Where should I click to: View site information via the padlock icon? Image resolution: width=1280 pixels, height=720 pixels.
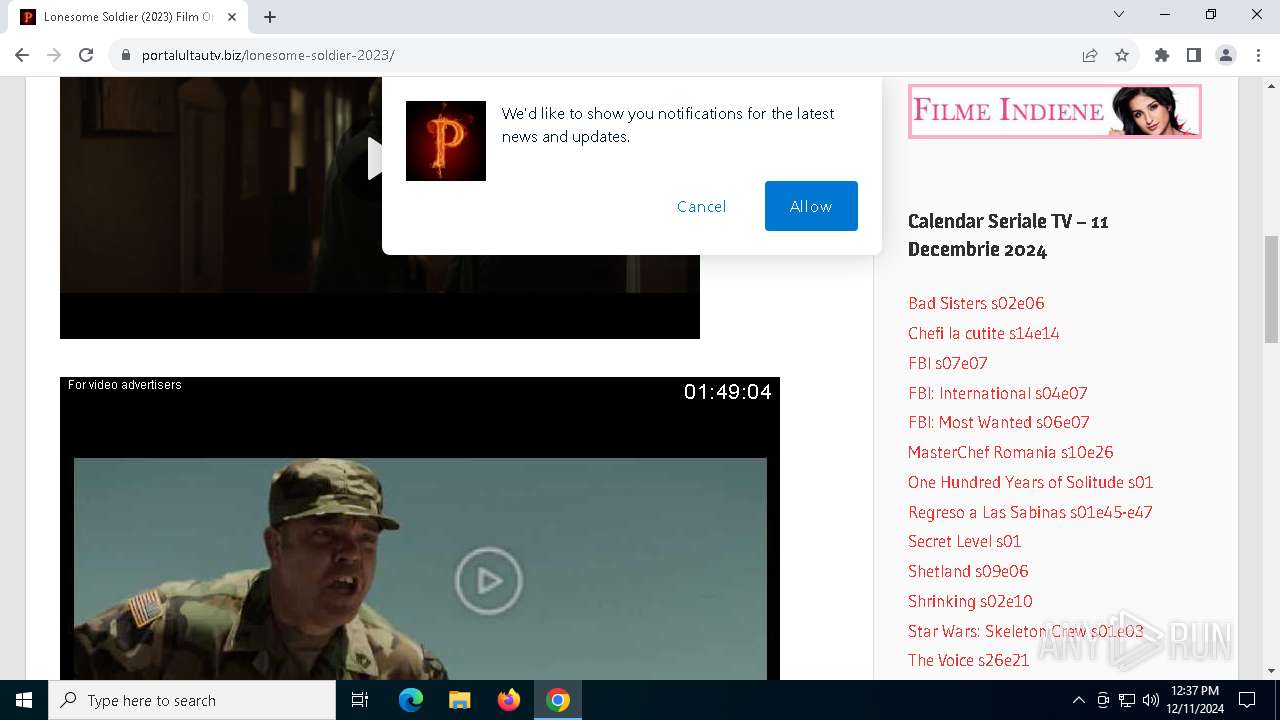click(x=126, y=55)
